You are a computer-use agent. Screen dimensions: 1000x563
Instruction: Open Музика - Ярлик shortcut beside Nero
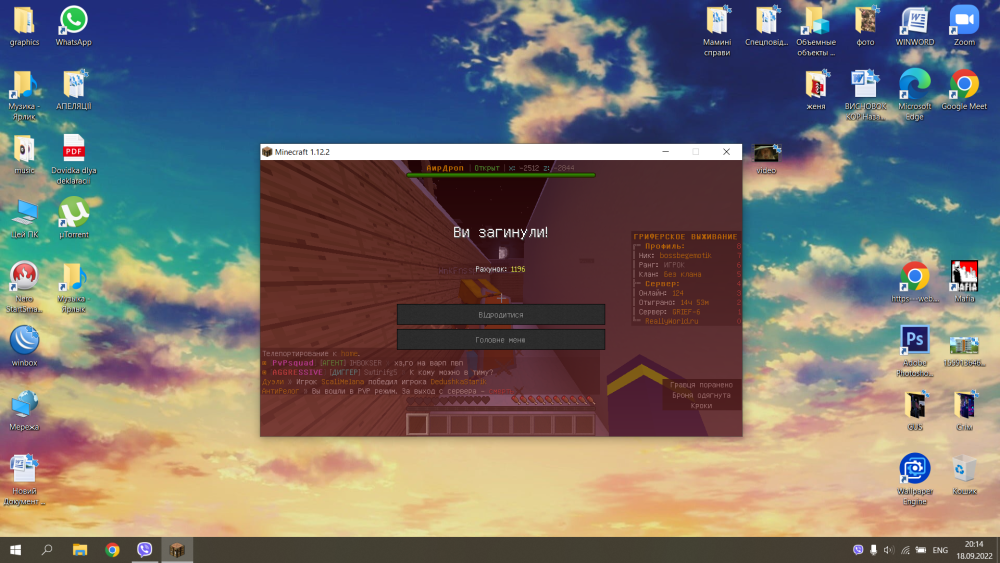73,288
